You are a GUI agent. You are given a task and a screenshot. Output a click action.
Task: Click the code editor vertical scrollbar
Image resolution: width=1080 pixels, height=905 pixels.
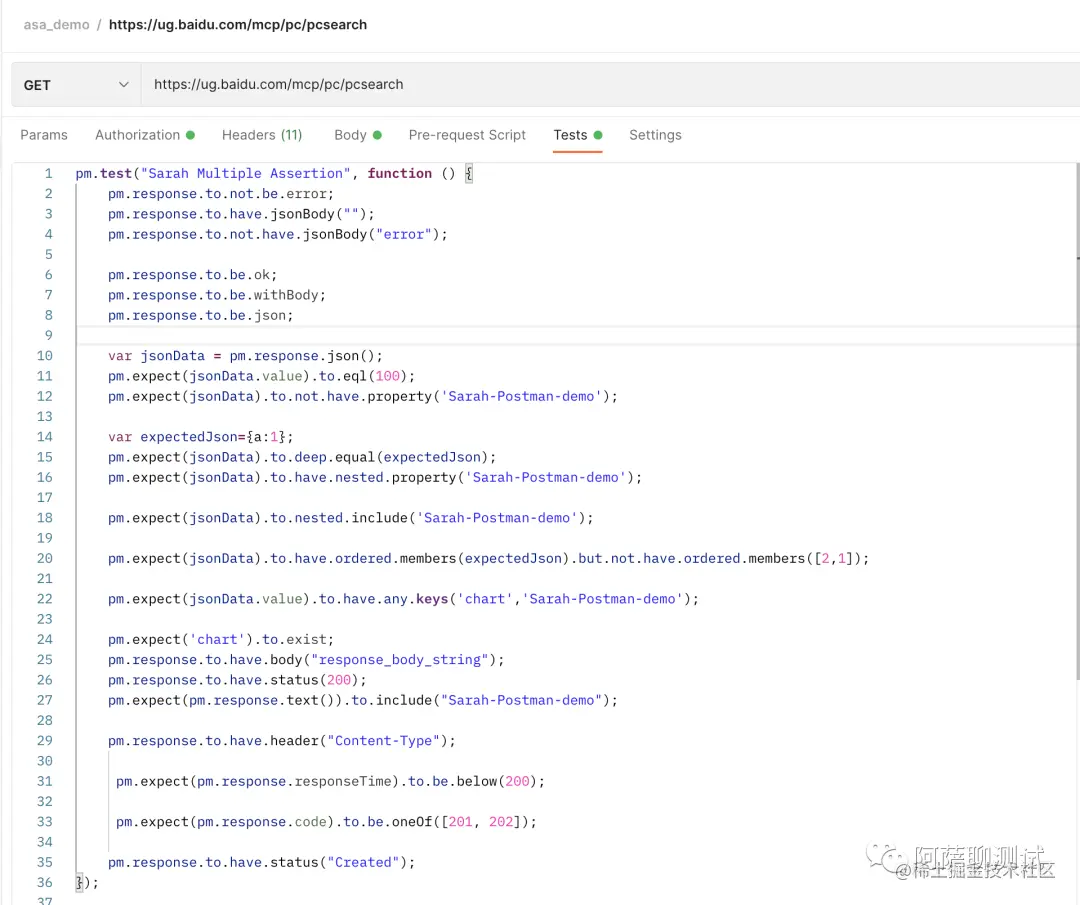[x=1077, y=422]
